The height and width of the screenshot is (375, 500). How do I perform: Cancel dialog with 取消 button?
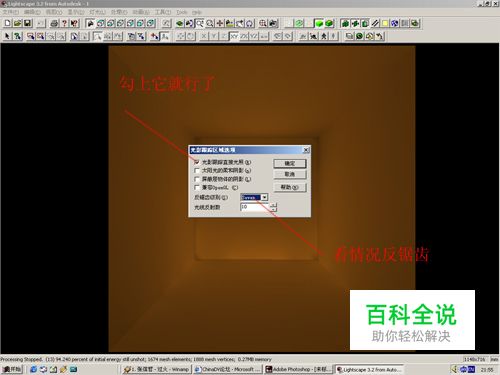290,174
